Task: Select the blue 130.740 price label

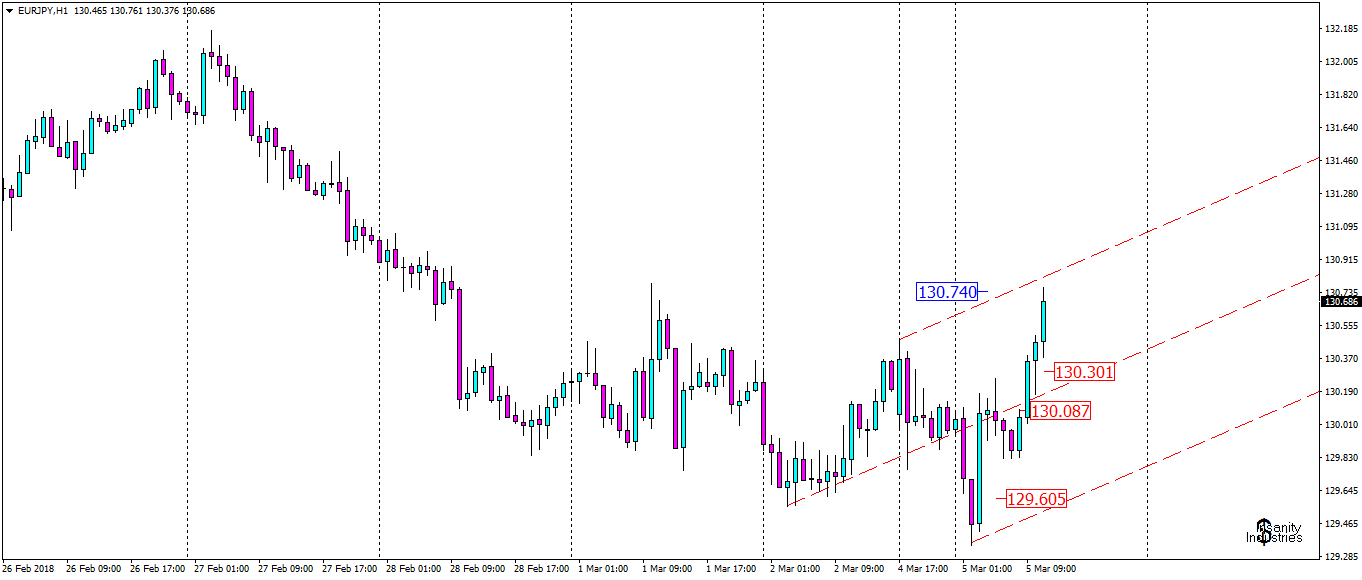Action: [x=944, y=291]
